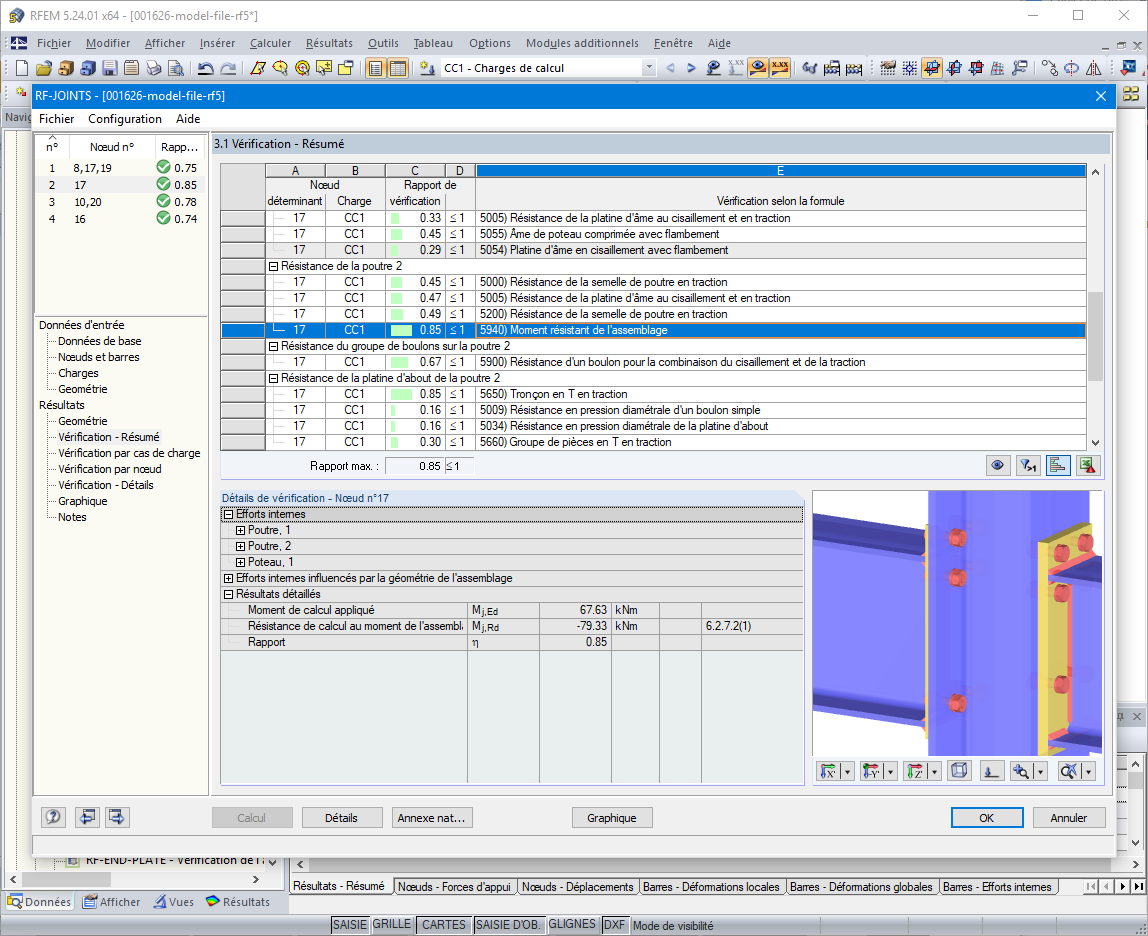Click the Graphique button
This screenshot has width=1148, height=936.
pos(612,818)
